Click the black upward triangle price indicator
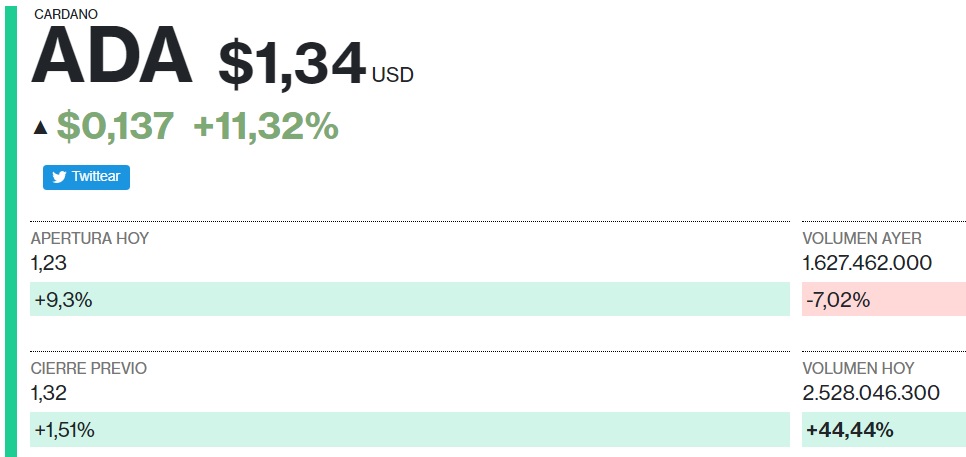 (x=41, y=127)
